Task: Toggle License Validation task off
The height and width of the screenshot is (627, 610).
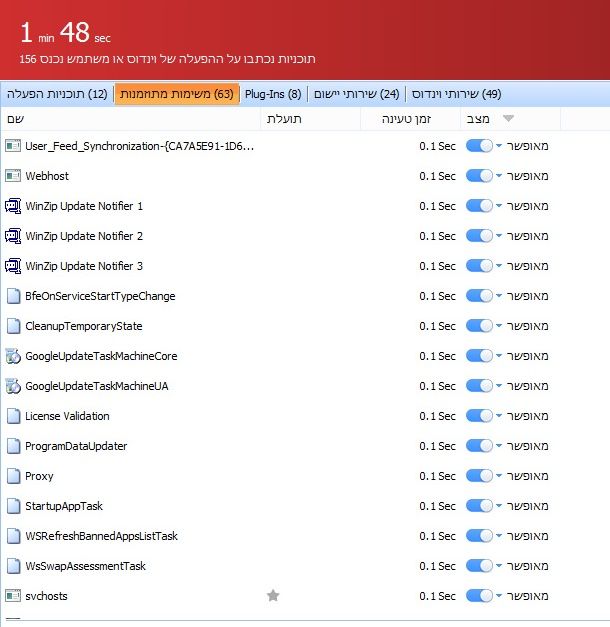Action: pyautogui.click(x=479, y=416)
